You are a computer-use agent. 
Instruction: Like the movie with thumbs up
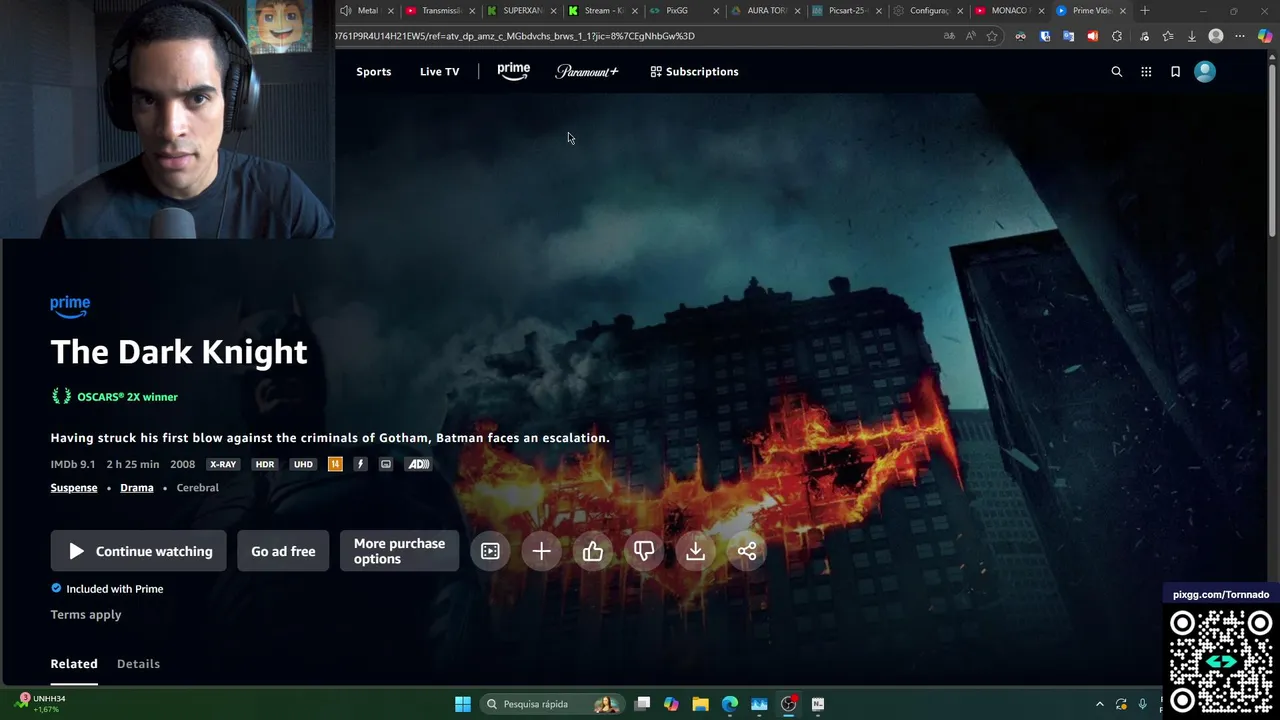point(593,551)
